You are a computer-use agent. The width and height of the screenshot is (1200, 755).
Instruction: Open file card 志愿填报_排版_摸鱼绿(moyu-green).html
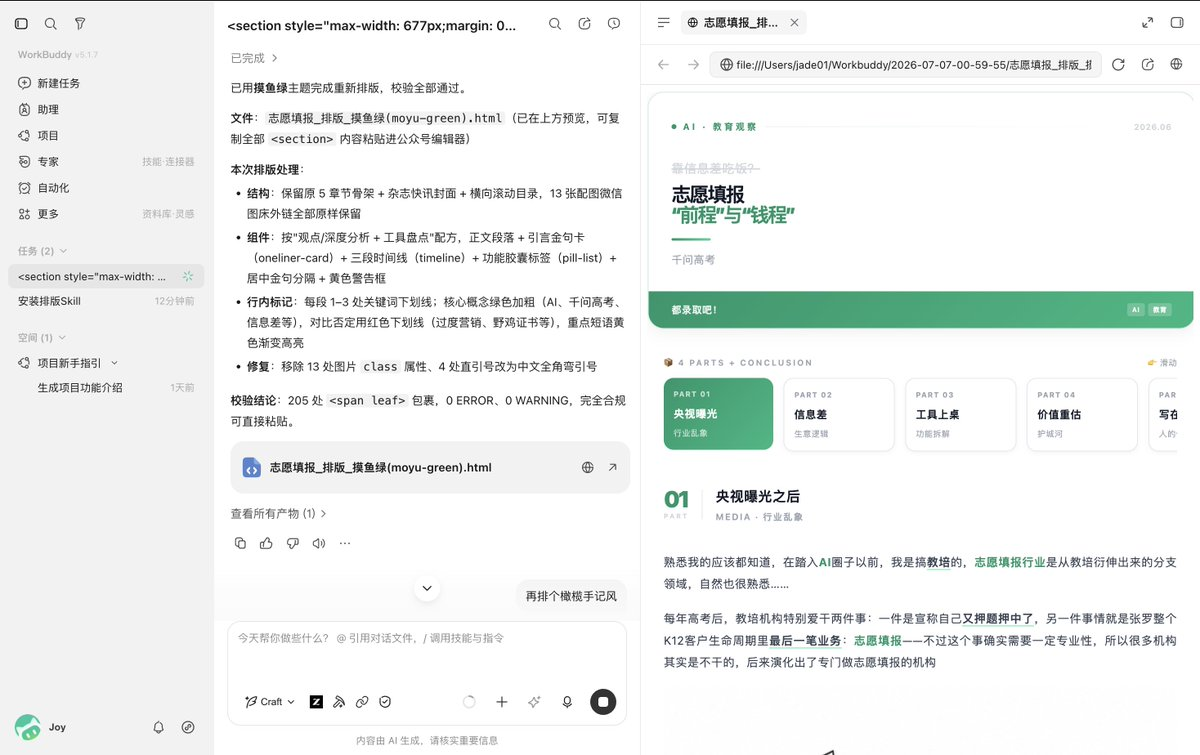click(430, 467)
